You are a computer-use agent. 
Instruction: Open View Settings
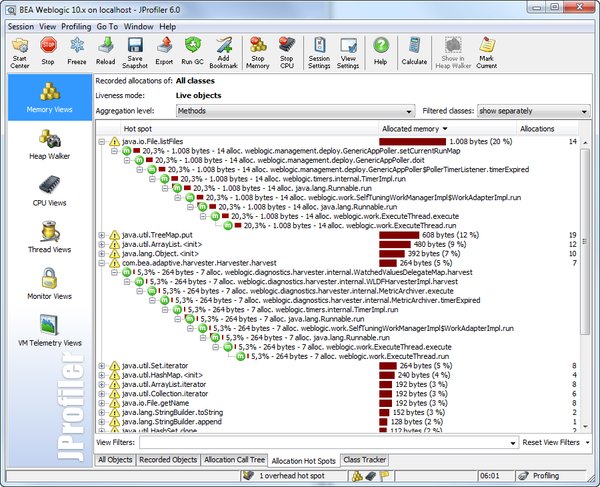[348, 53]
